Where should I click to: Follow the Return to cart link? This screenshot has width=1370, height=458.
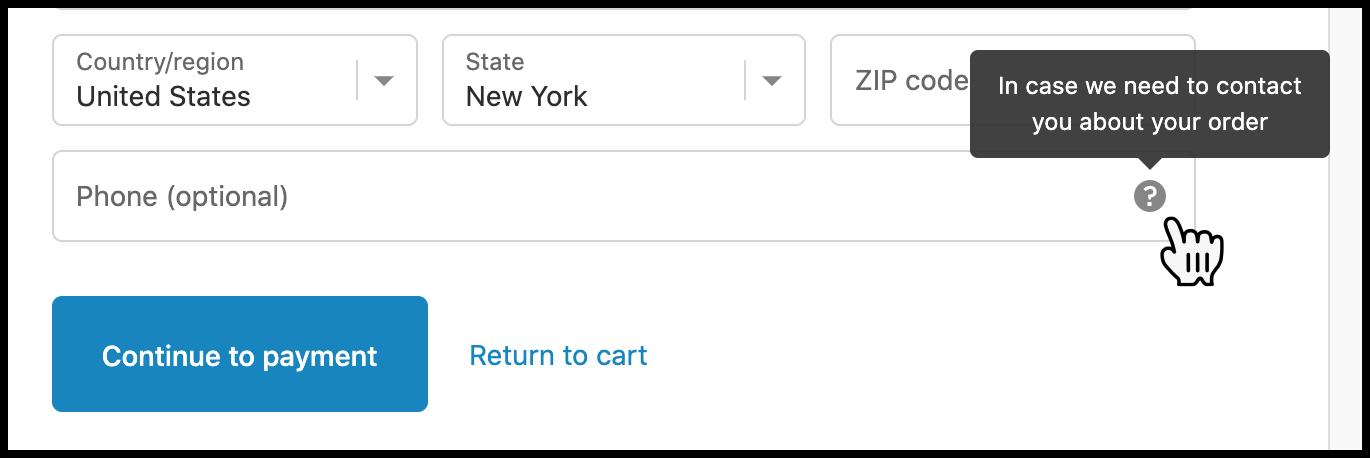coord(558,355)
